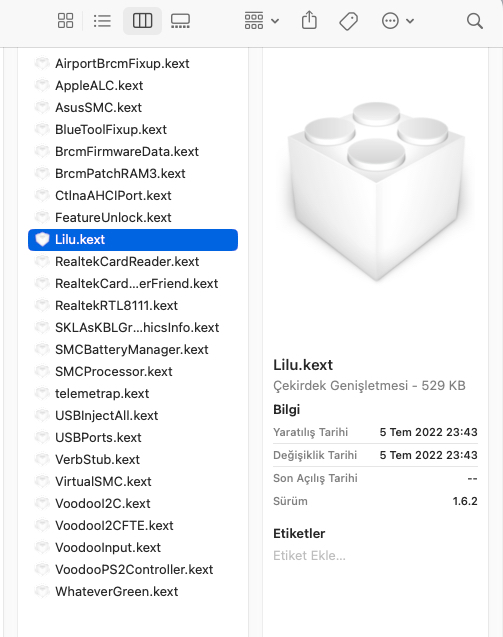Screen dimensions: 503x637
Task: Select VoodooI2CFTE.kext file
Action: (133, 525)
